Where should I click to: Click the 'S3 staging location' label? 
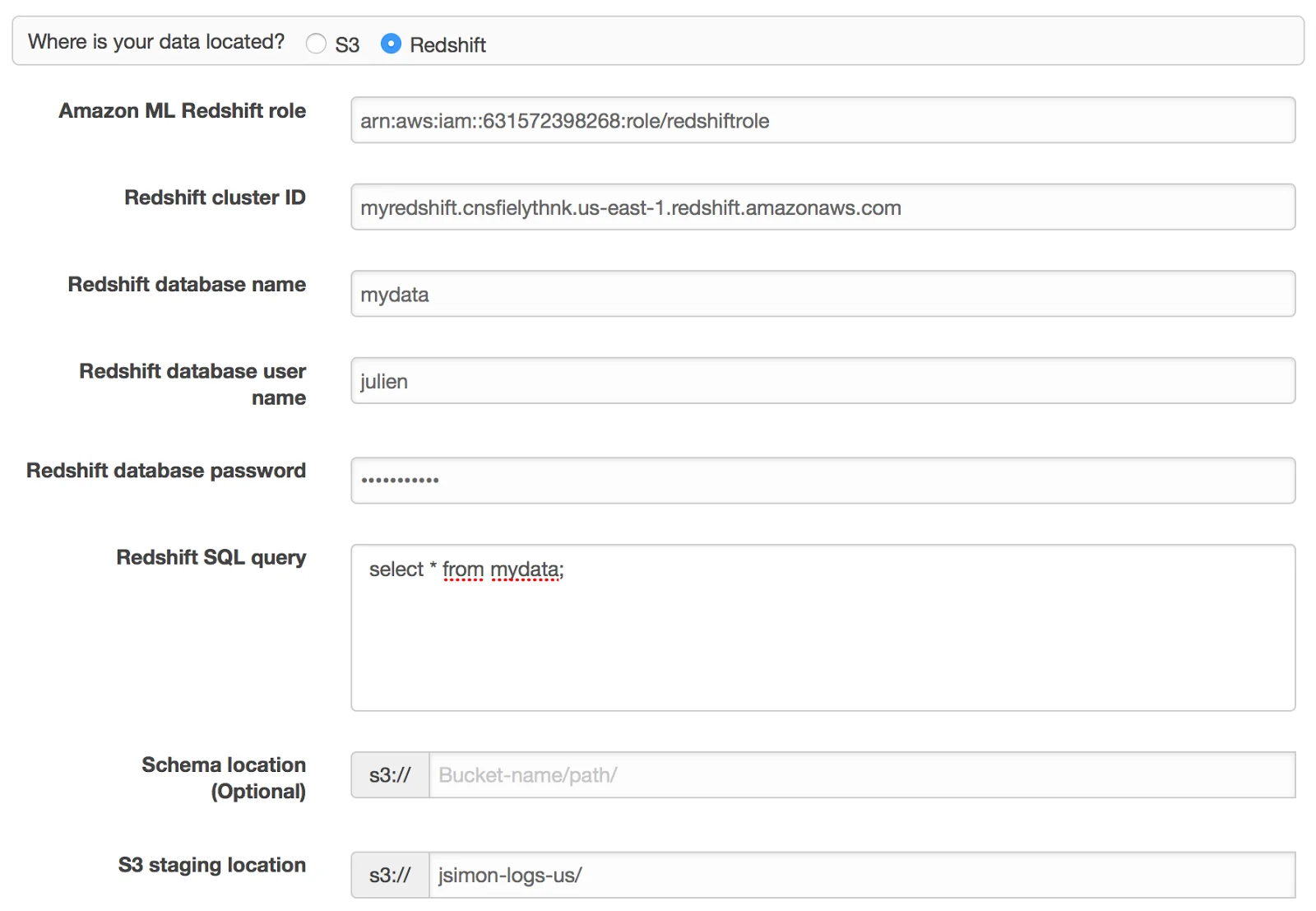(x=212, y=865)
